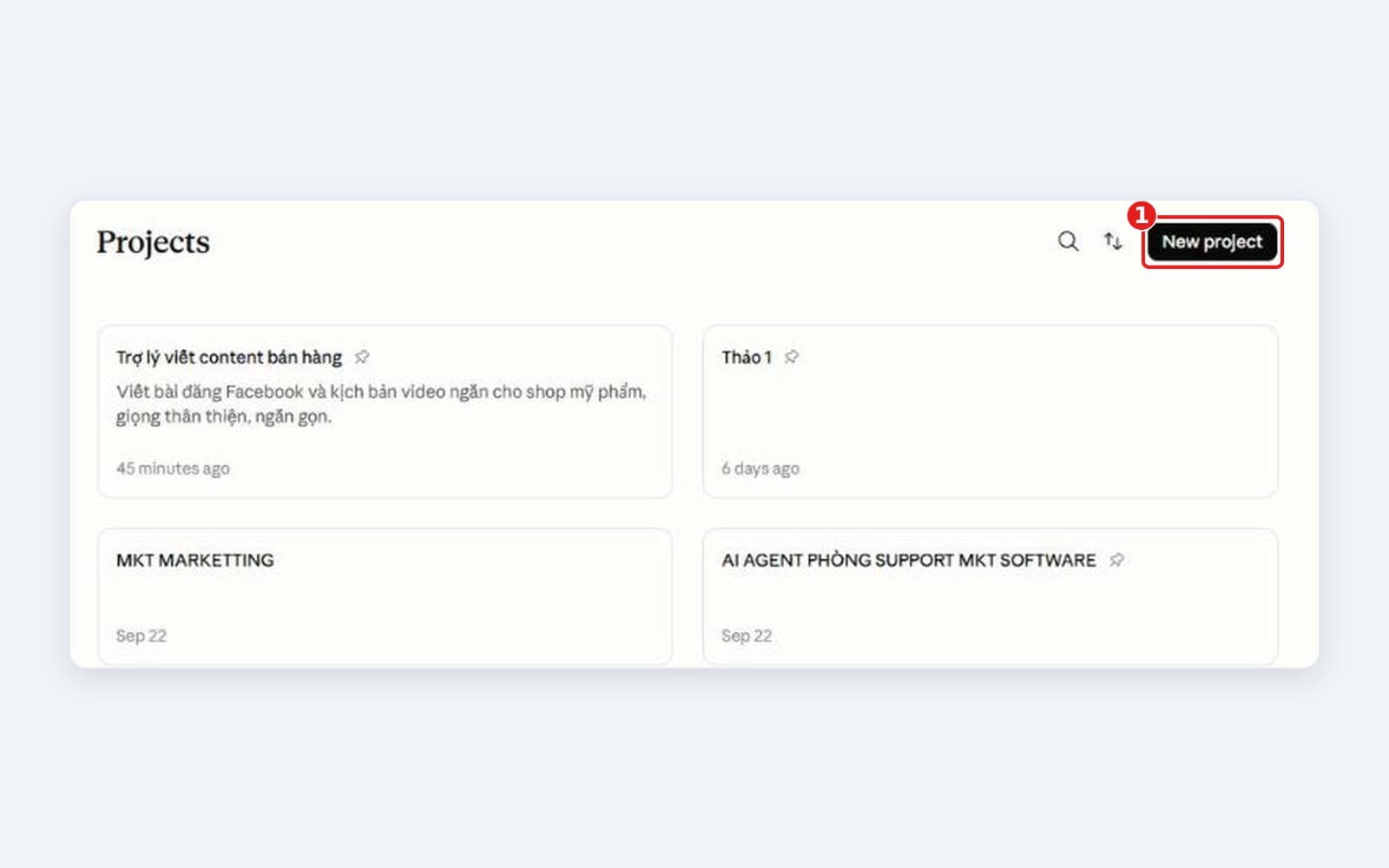Pin icon beside Trợ lý viết content bán hàng
This screenshot has width=1389, height=868.
(362, 357)
